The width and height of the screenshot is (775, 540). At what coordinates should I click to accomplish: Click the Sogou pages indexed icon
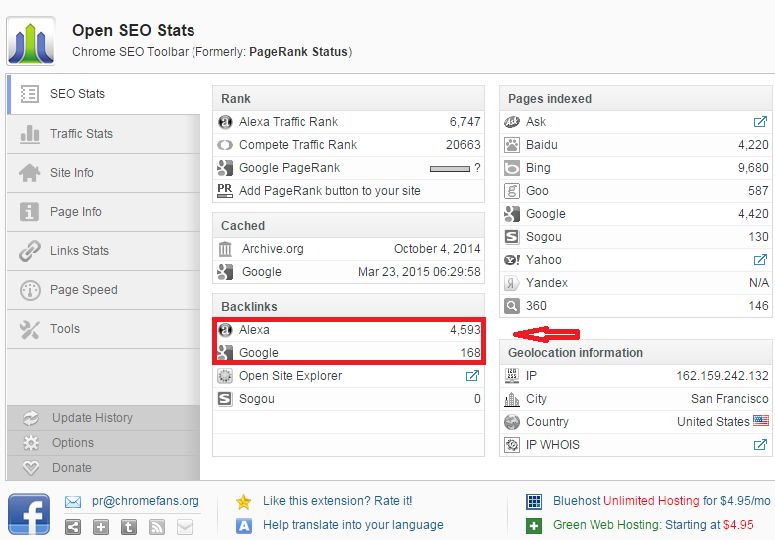[512, 237]
